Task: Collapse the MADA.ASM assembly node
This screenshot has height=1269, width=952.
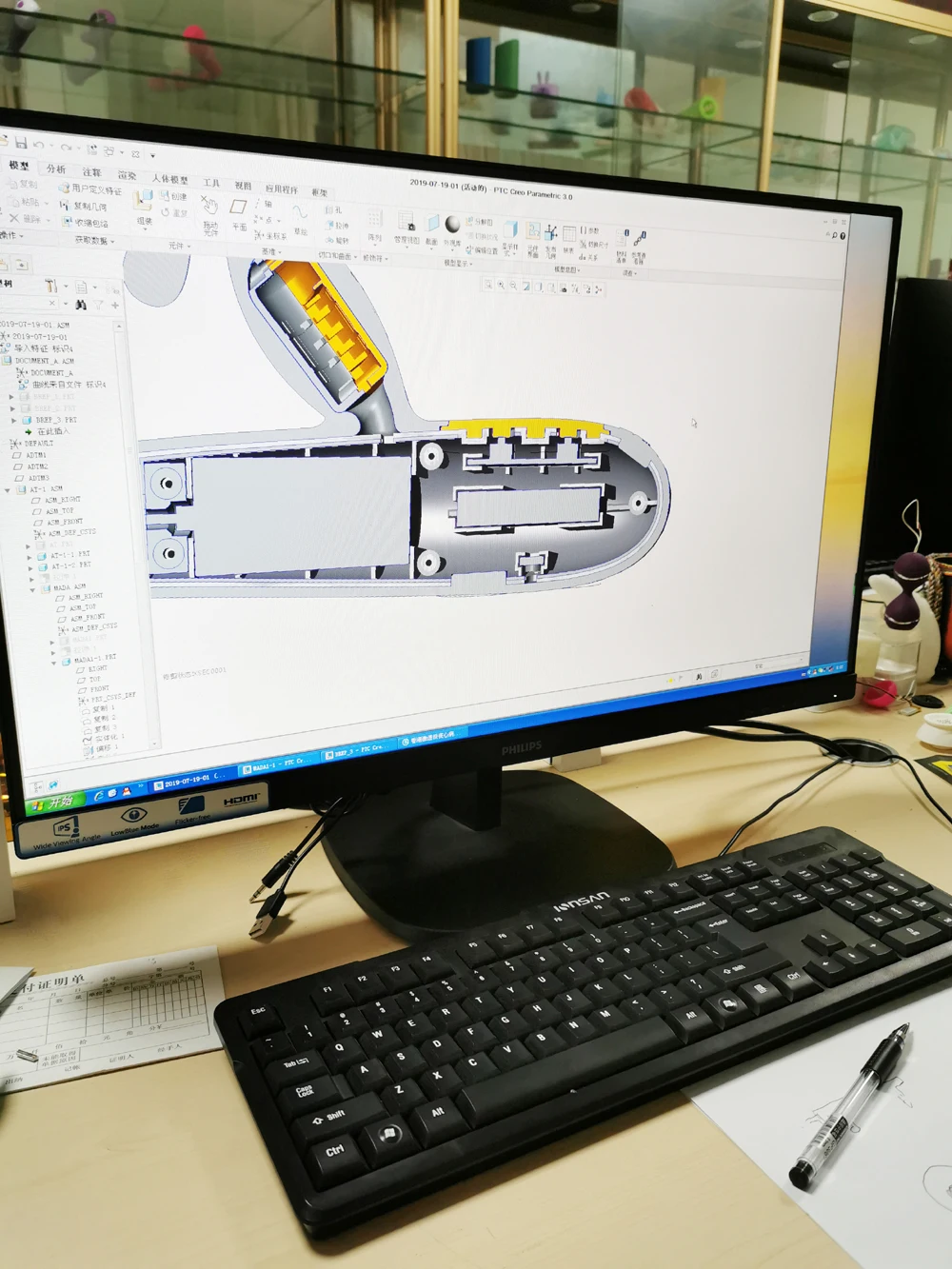Action: pyautogui.click(x=32, y=588)
